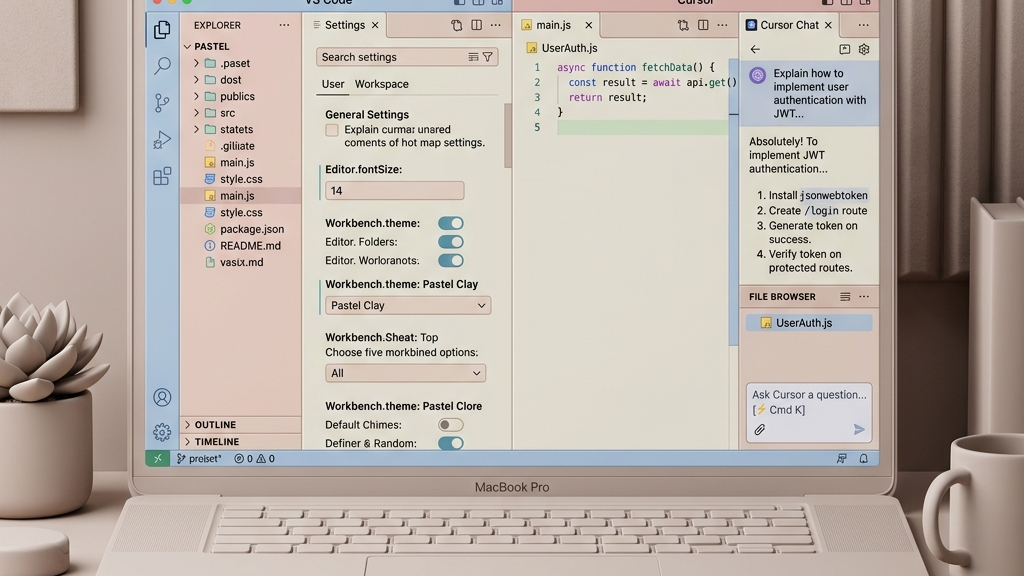1024x576 pixels.
Task: Send the Cursor chat message
Action: [859, 429]
